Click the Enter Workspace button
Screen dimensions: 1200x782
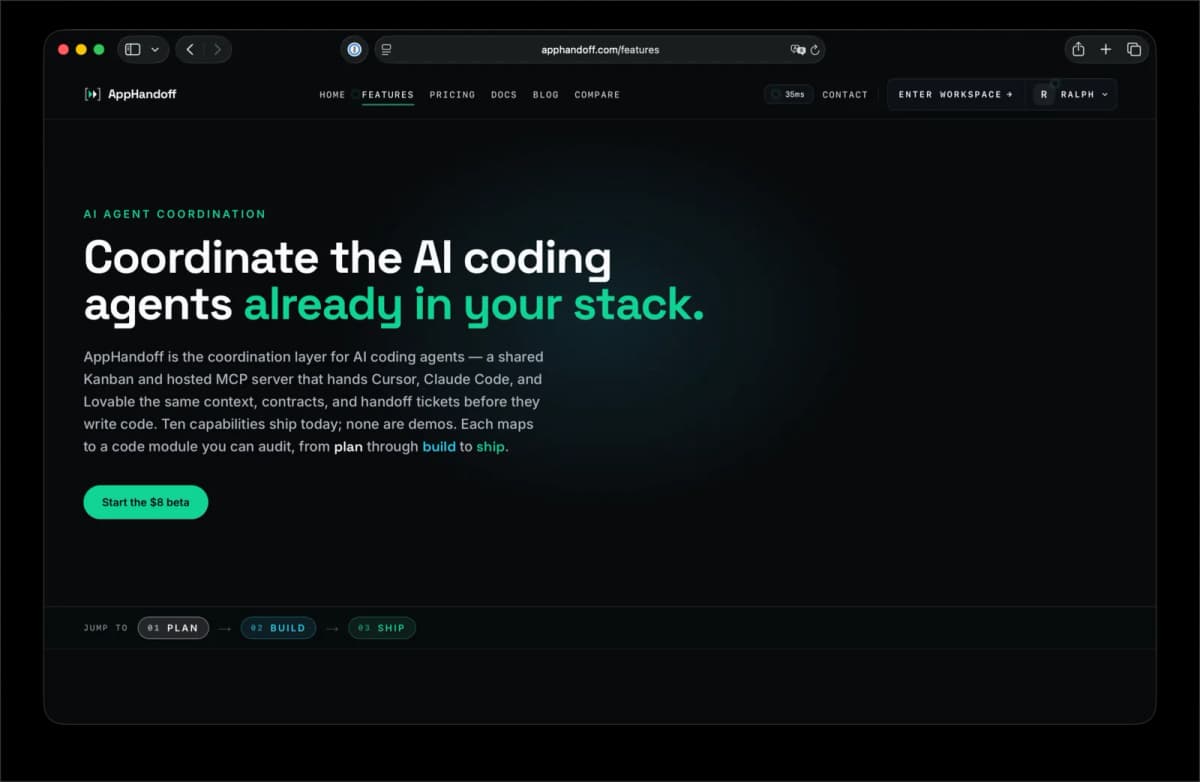tap(955, 94)
